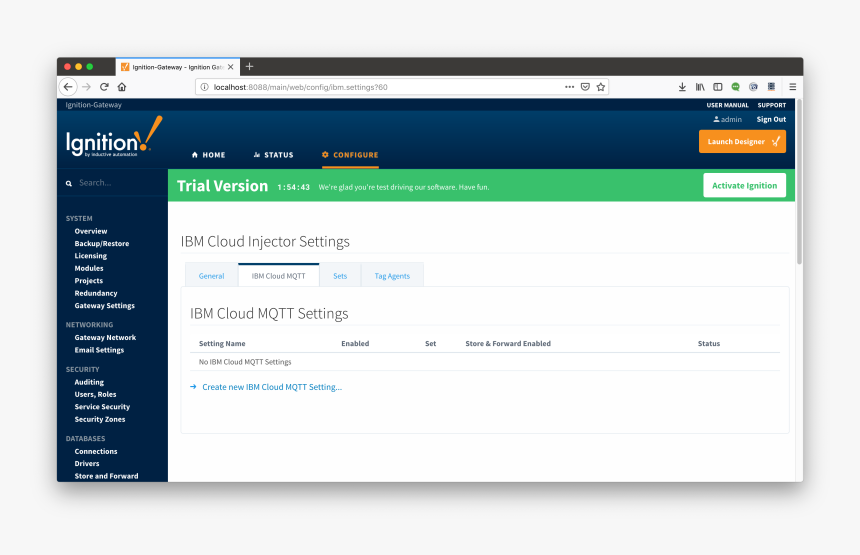The width and height of the screenshot is (860, 555).
Task: Click the Setting Name column header
Action: (x=222, y=344)
